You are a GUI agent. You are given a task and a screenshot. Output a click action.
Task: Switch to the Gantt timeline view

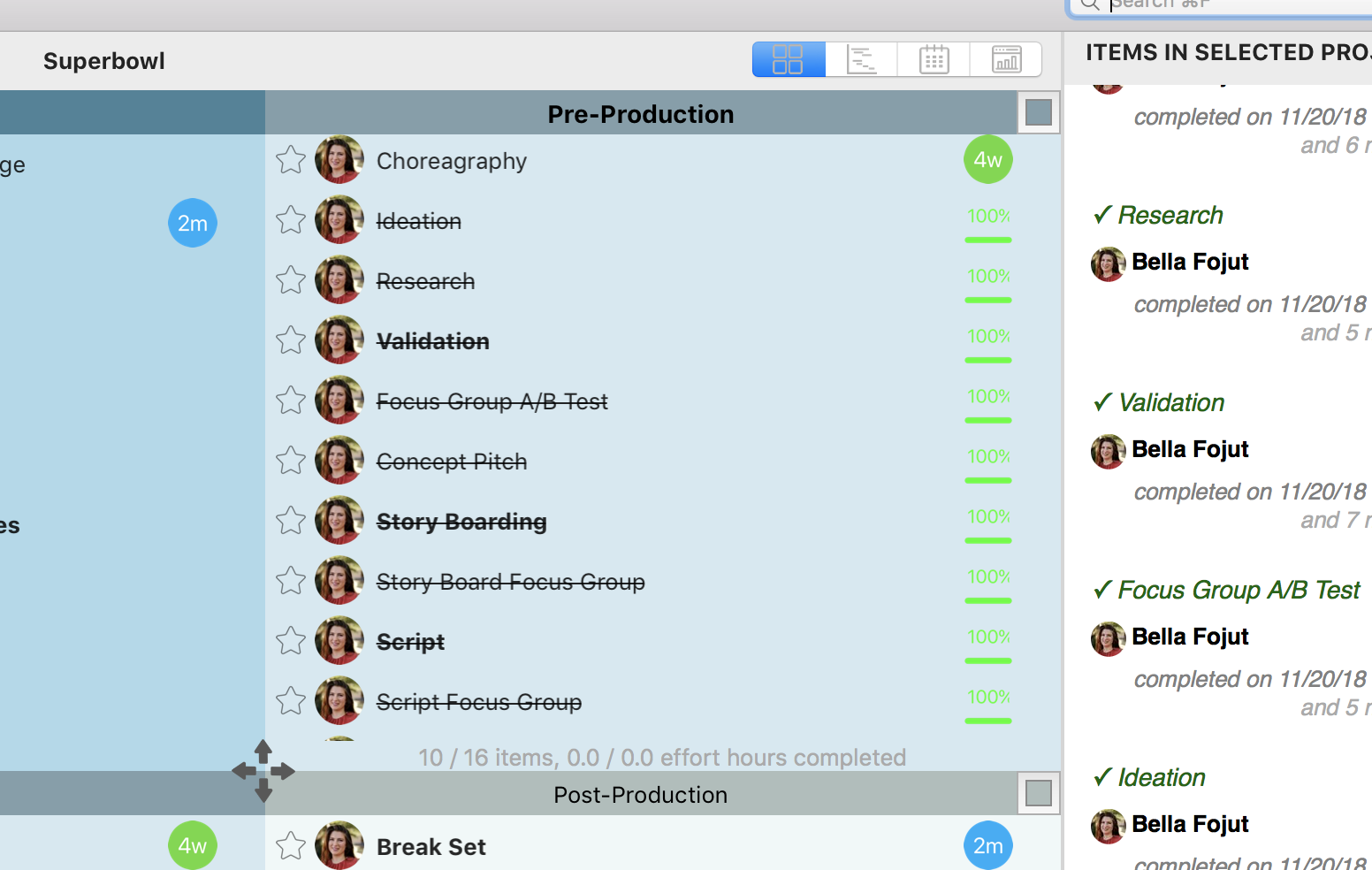861,59
